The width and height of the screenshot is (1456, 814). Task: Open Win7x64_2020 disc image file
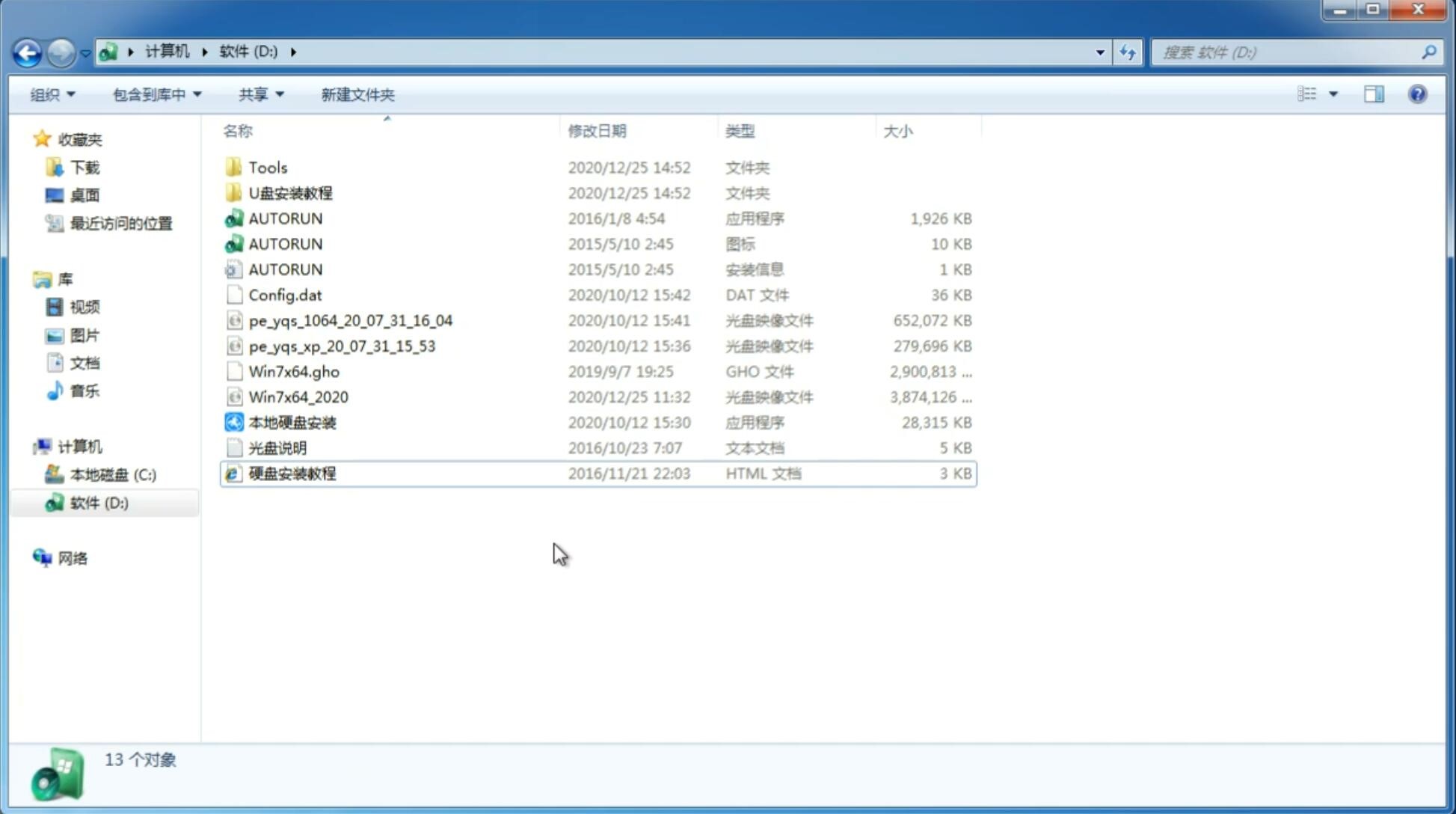pyautogui.click(x=298, y=397)
